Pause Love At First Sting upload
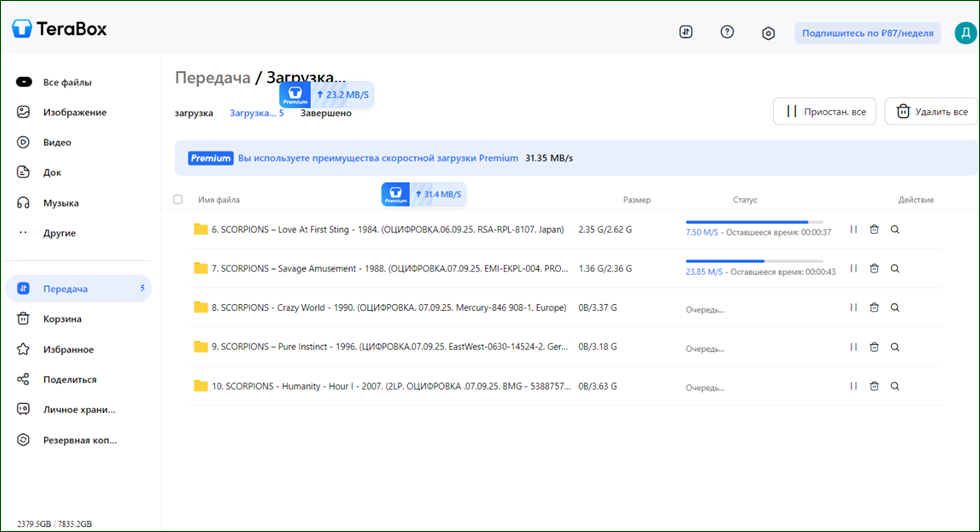Image resolution: width=980 pixels, height=532 pixels. click(x=853, y=229)
